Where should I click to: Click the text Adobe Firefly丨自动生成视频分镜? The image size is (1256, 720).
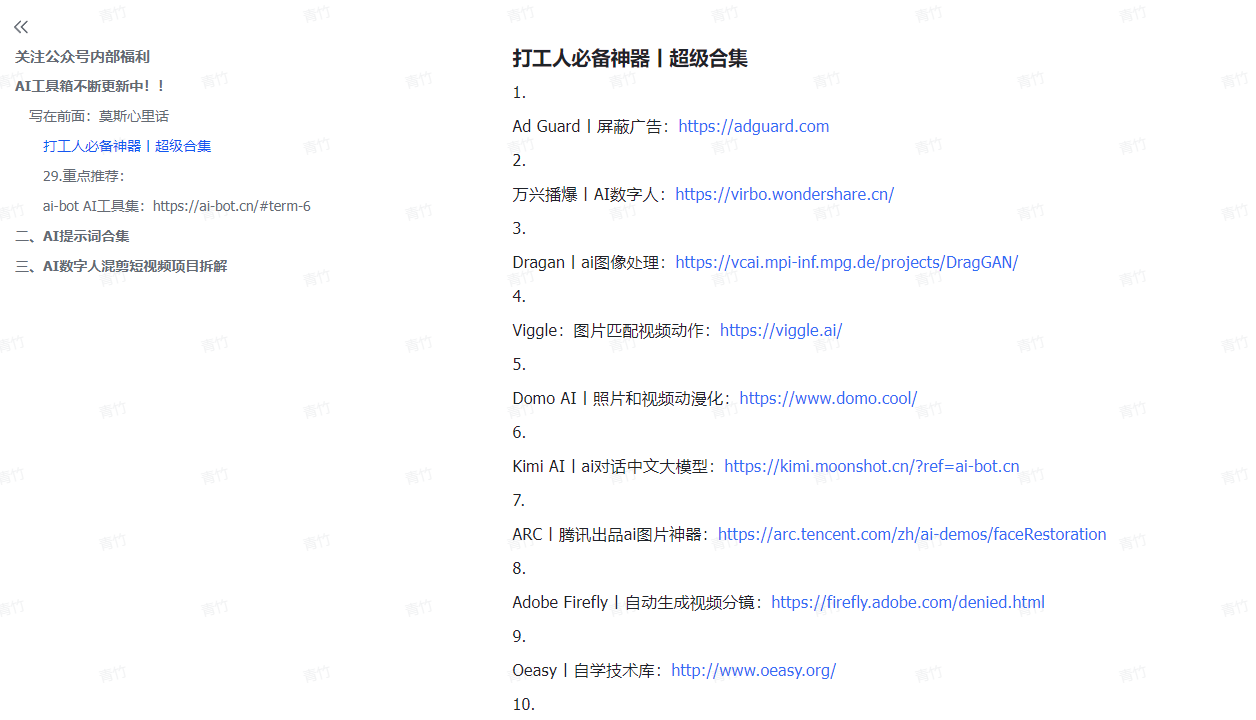point(636,602)
